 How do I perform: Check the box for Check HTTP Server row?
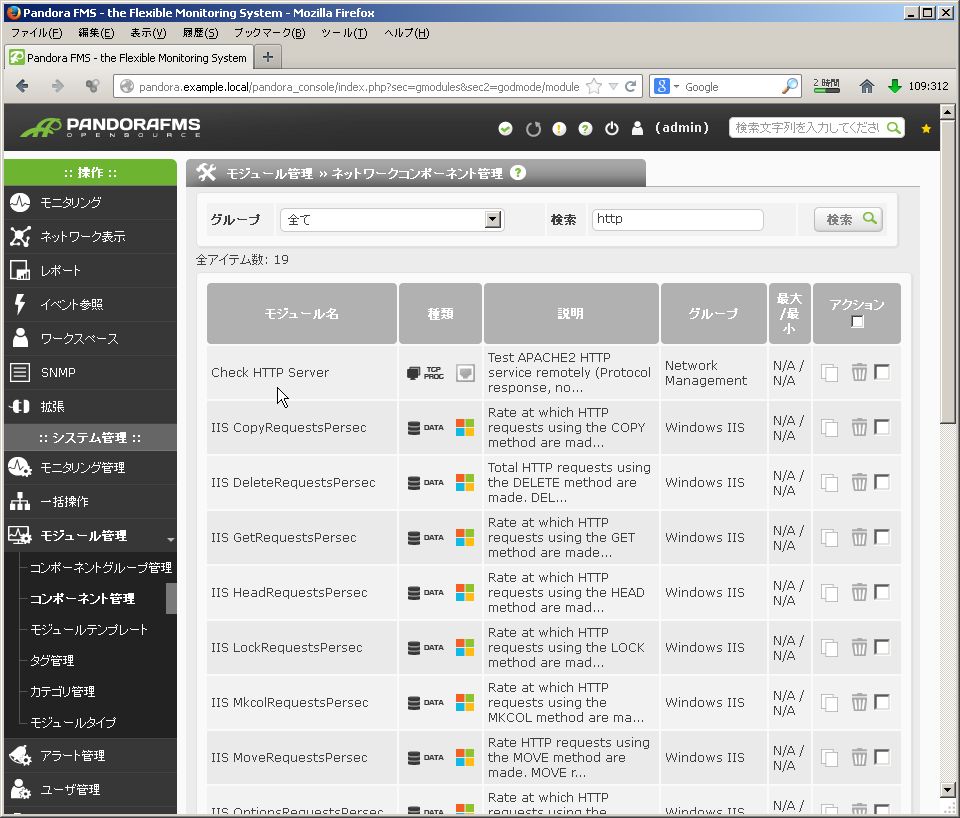pyautogui.click(x=882, y=372)
